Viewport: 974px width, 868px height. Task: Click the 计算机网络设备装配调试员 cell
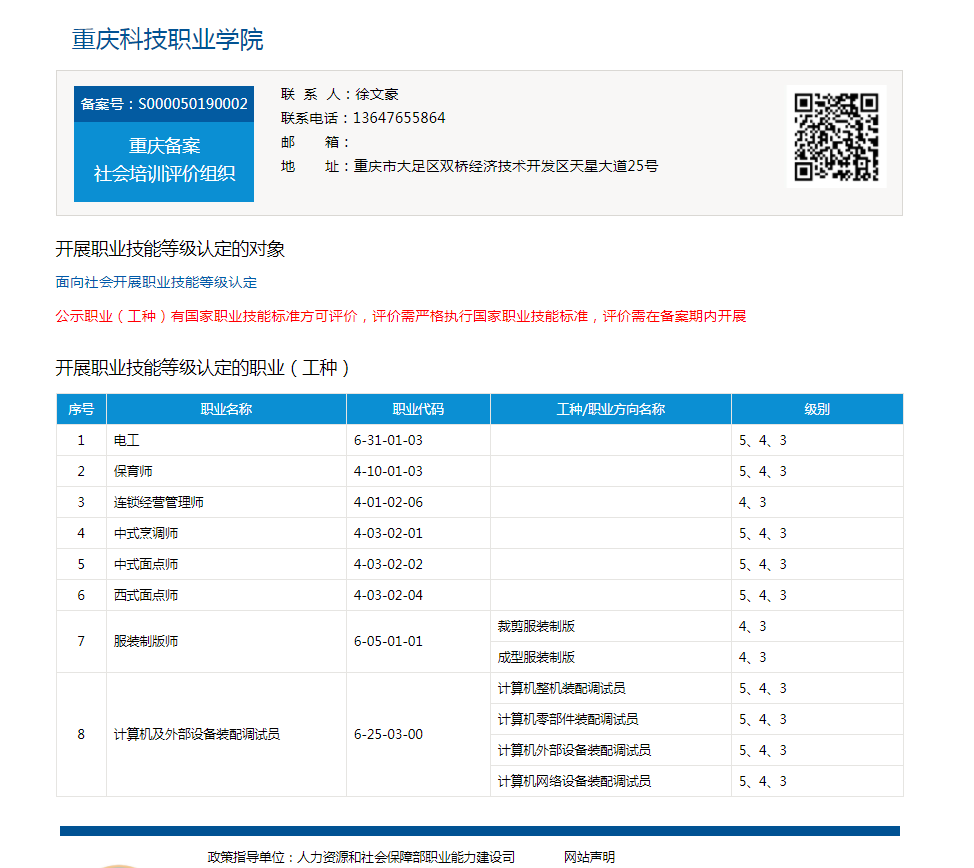pos(611,781)
